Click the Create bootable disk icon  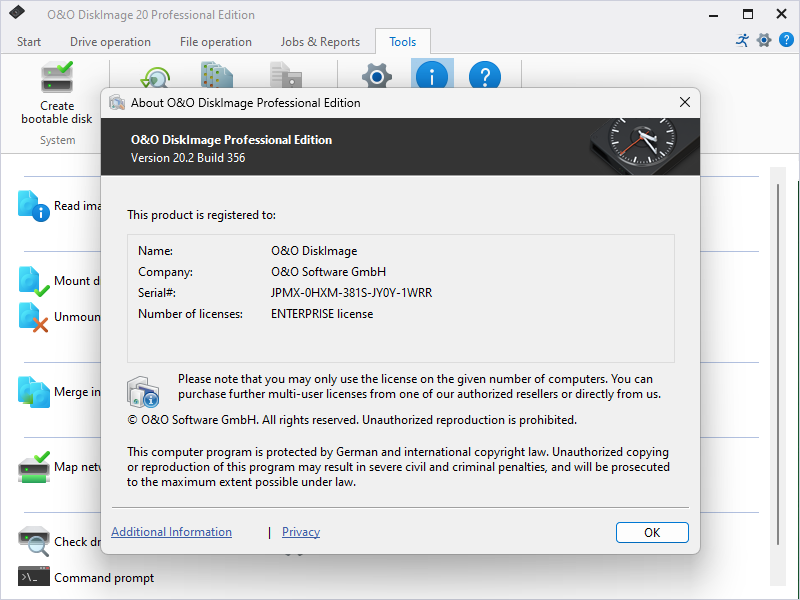(x=57, y=77)
